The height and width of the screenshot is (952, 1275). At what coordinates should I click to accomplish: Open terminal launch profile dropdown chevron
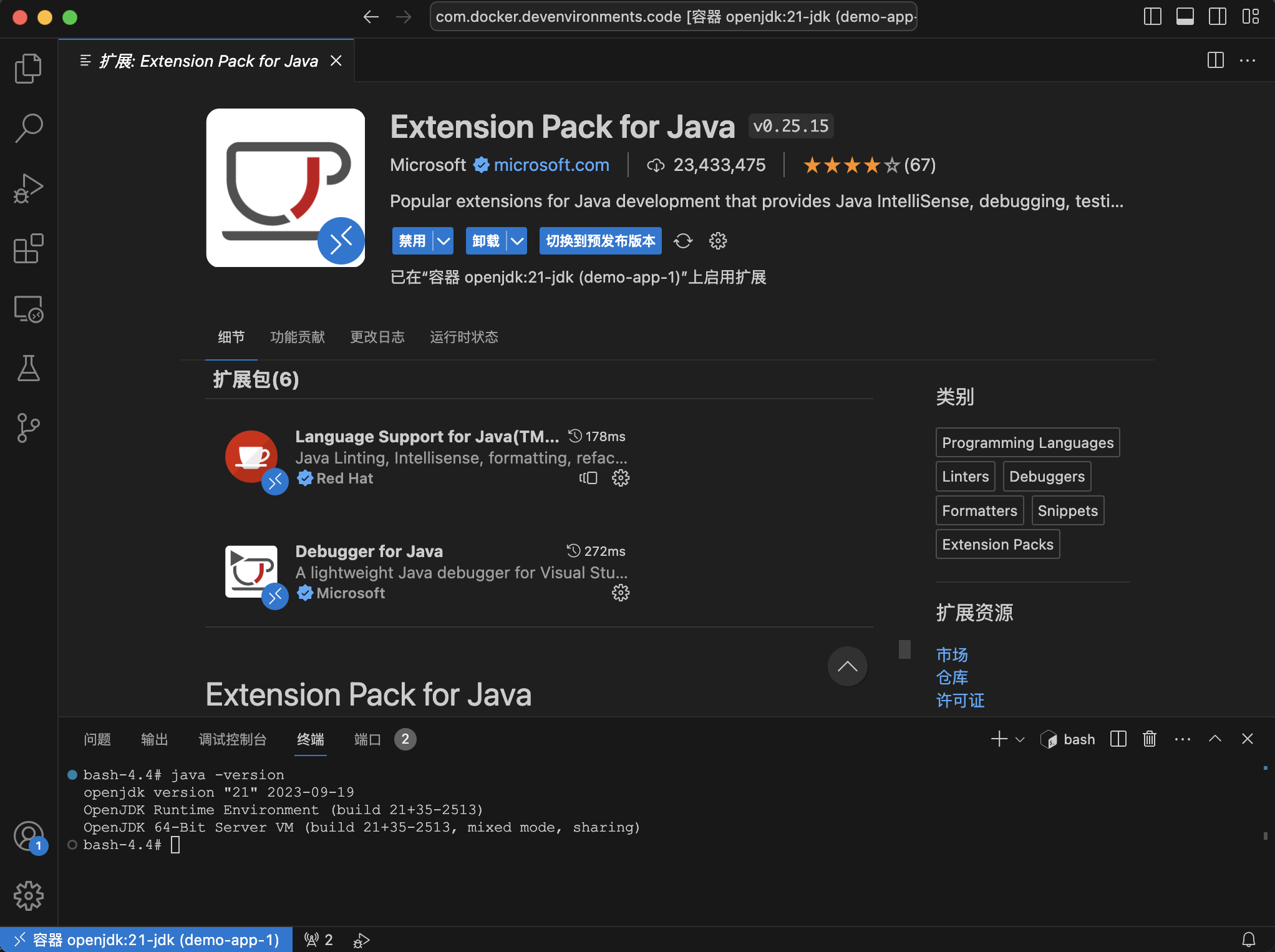click(x=1020, y=739)
